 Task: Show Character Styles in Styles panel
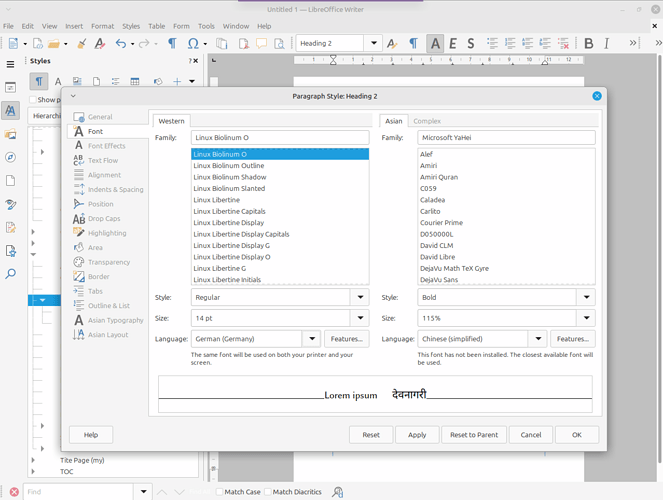(x=58, y=82)
